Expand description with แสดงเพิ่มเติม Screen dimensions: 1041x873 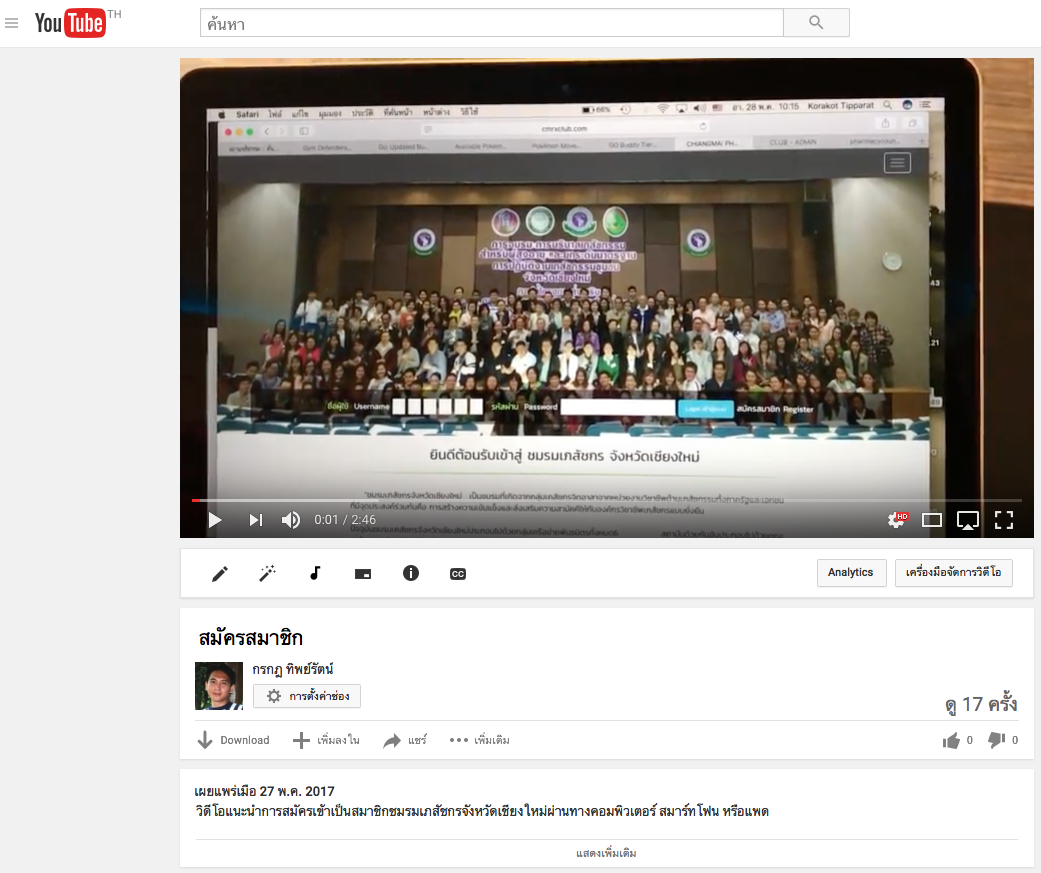[606, 853]
